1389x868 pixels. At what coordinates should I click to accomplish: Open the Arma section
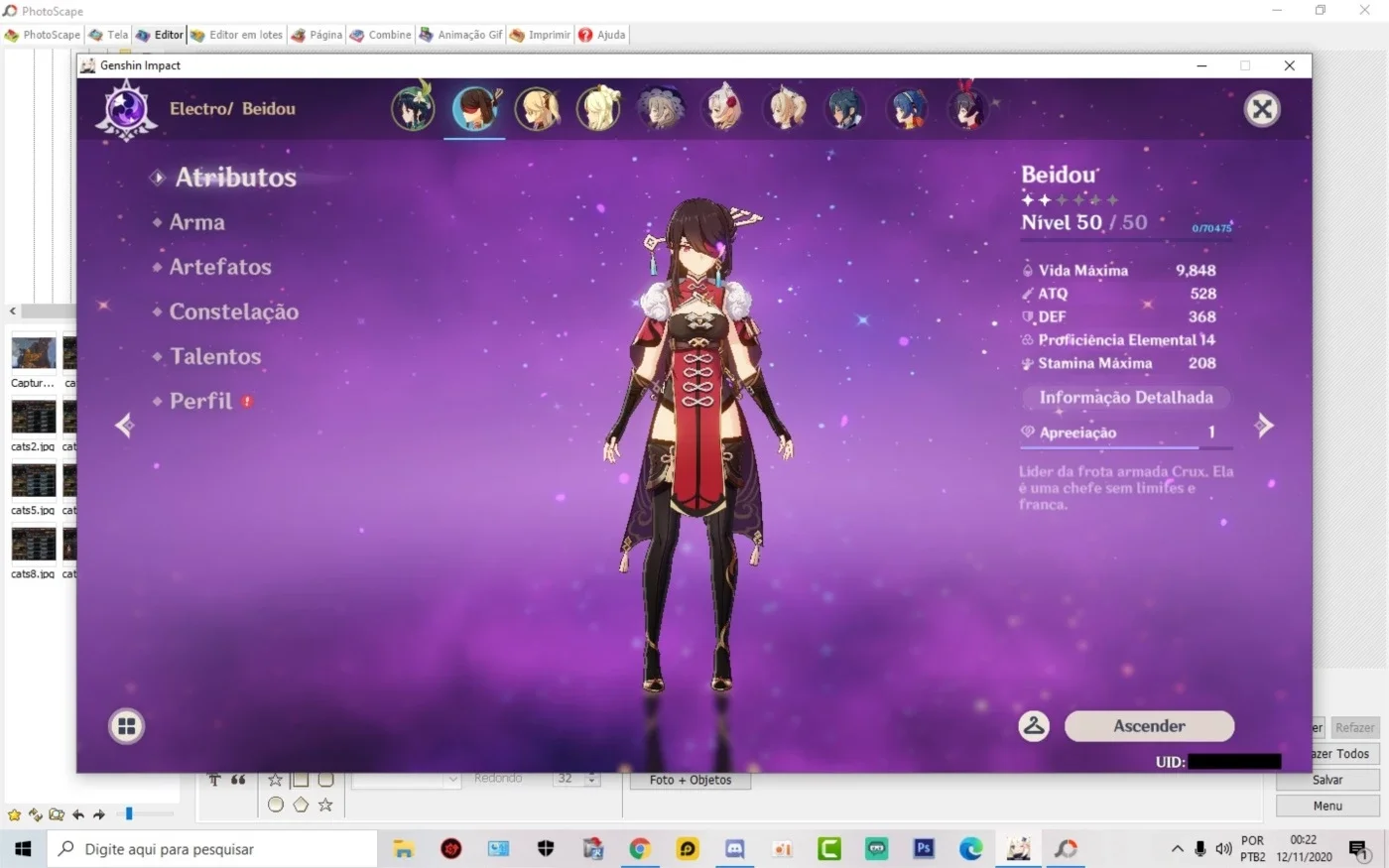click(196, 222)
